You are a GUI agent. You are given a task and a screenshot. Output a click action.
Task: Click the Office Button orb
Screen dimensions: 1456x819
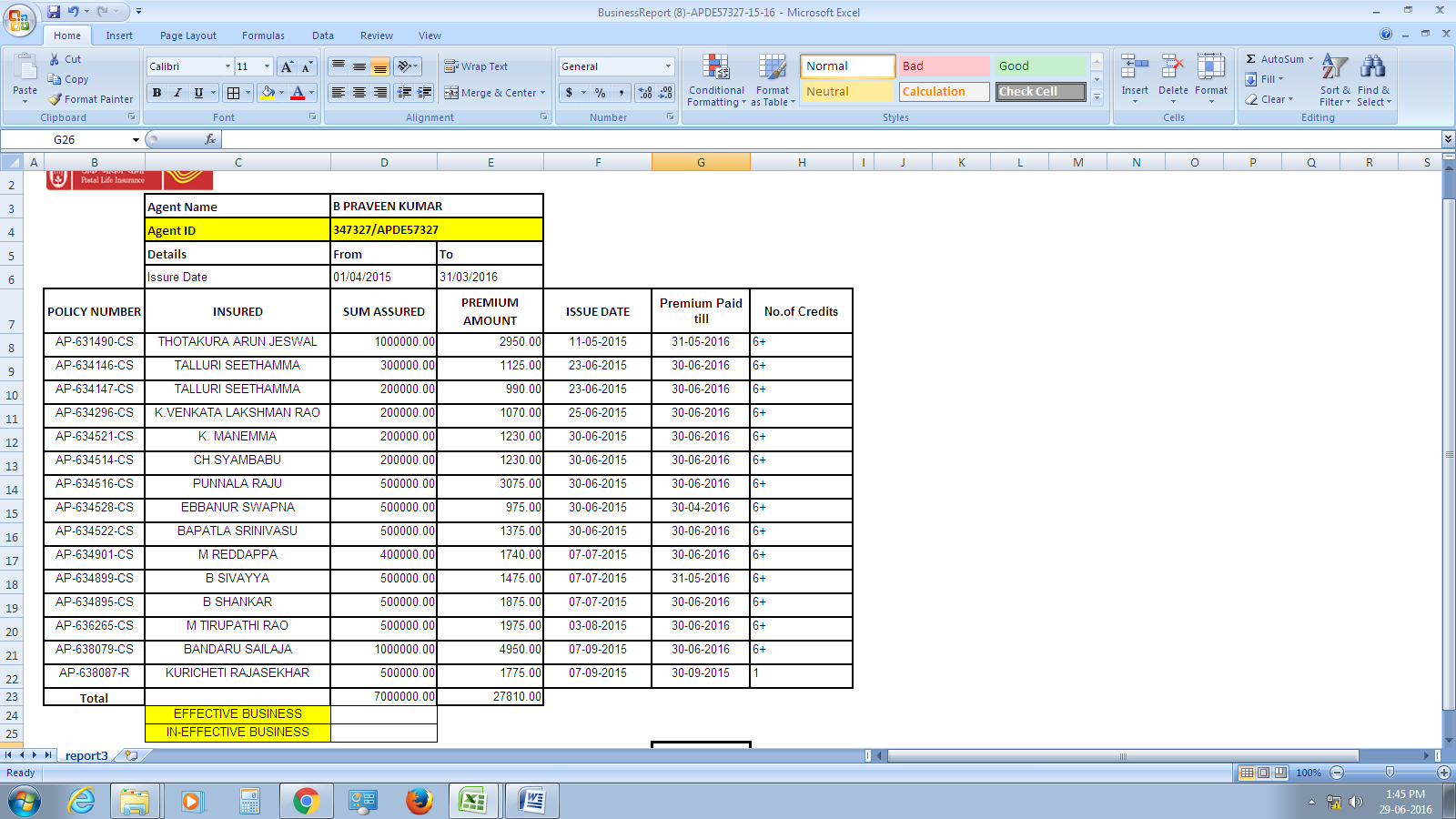[19, 20]
